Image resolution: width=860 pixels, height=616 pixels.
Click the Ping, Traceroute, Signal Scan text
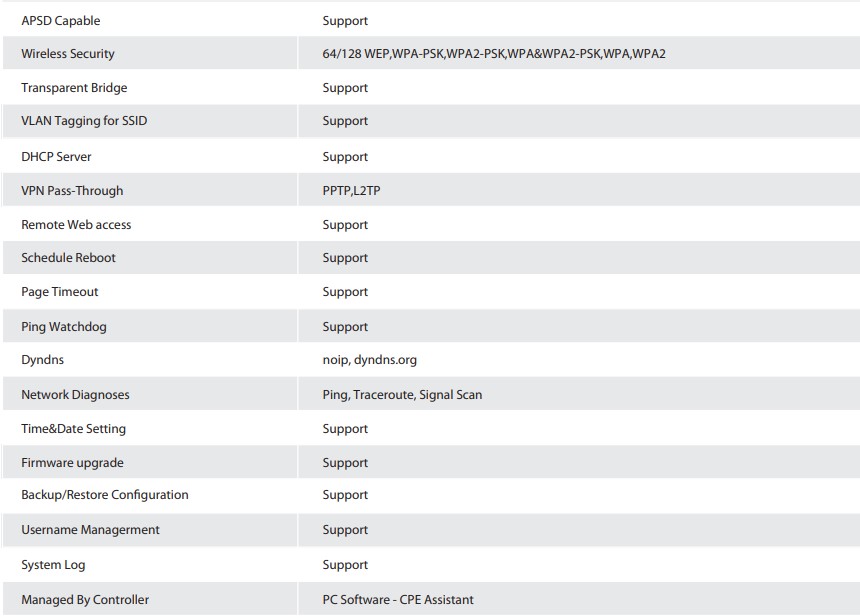click(x=402, y=395)
